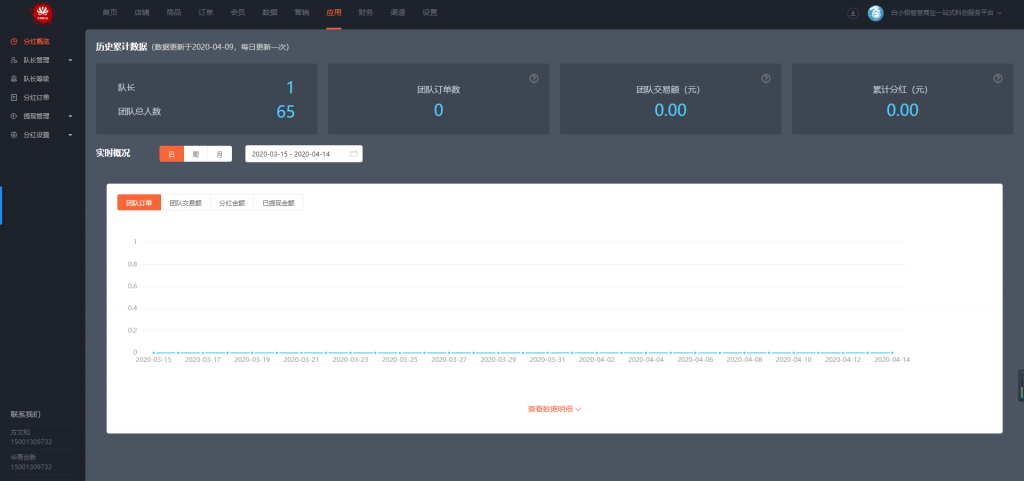Open 首页 in top navigation
Screen dimensions: 1024x481
110,12
